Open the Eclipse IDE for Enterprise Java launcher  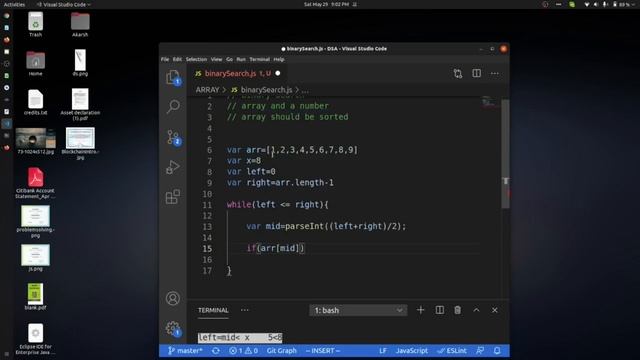(36, 339)
